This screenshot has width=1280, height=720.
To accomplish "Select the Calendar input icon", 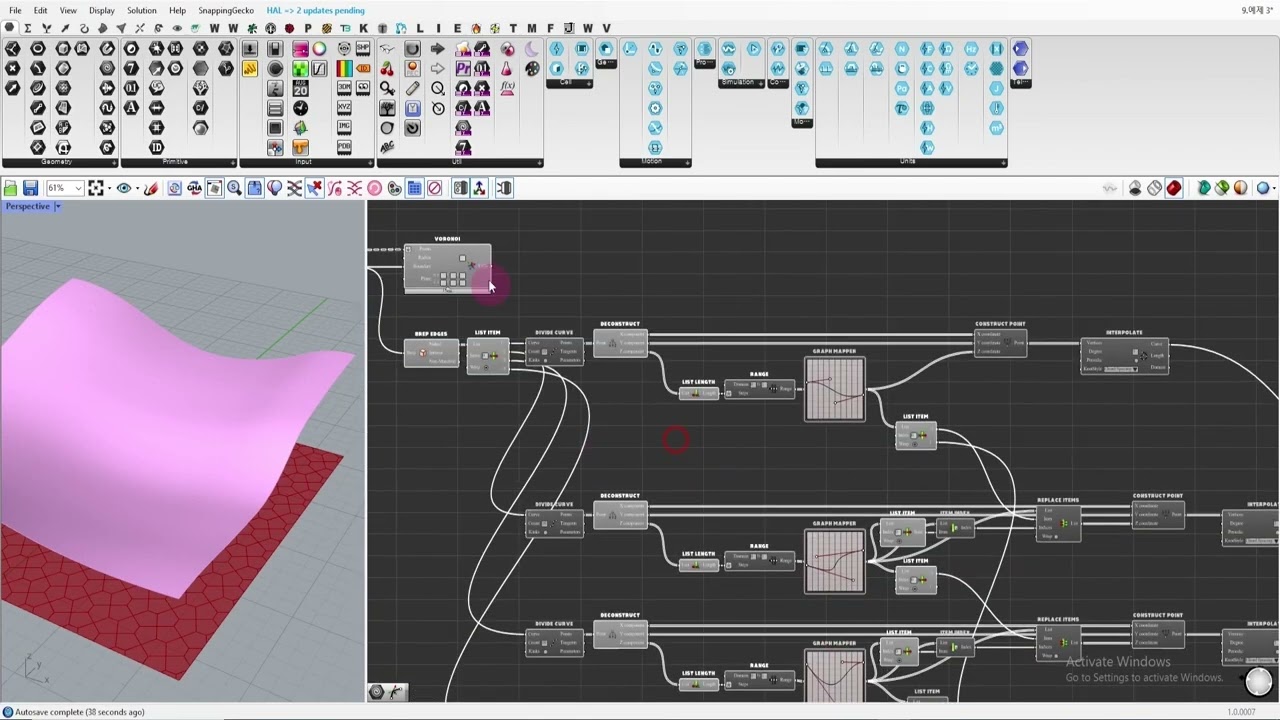I will click(x=300, y=88).
